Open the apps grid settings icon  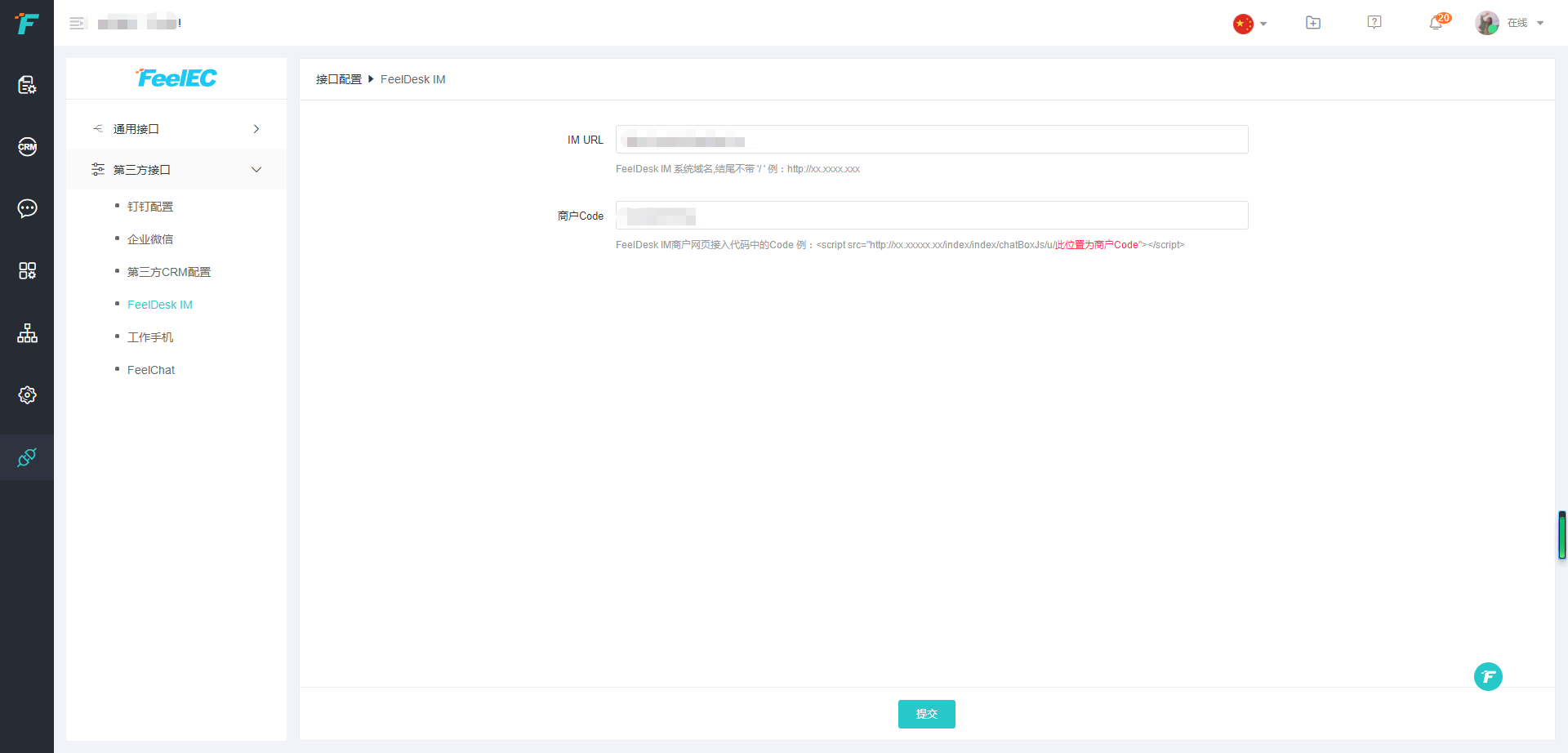coord(27,270)
